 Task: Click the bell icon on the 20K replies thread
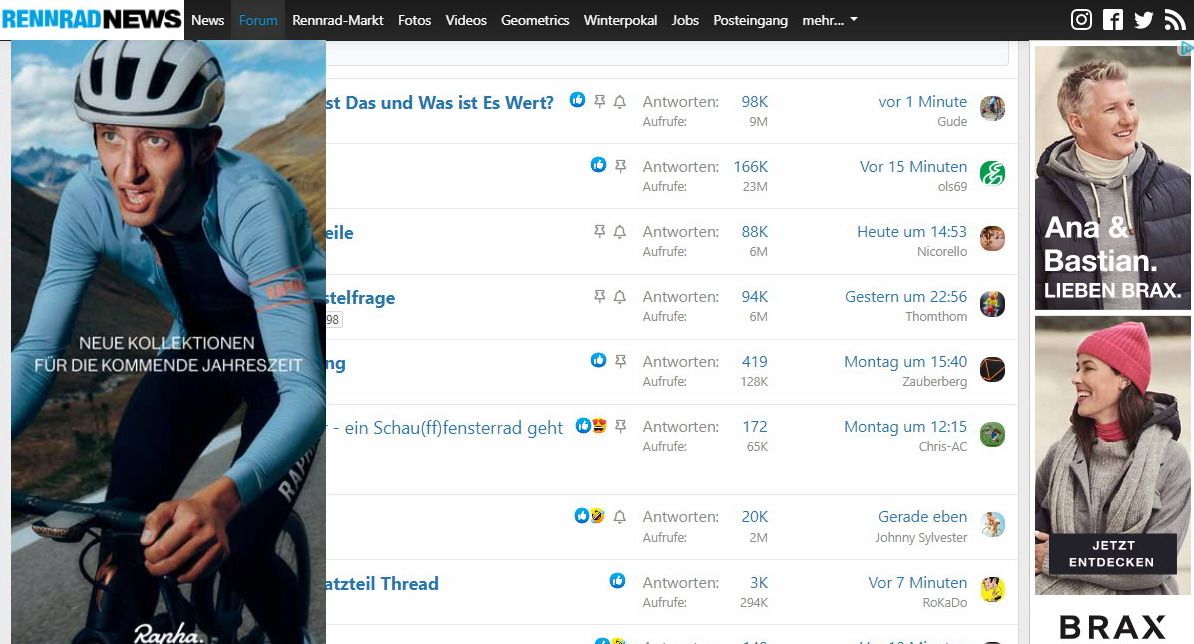pyautogui.click(x=619, y=517)
